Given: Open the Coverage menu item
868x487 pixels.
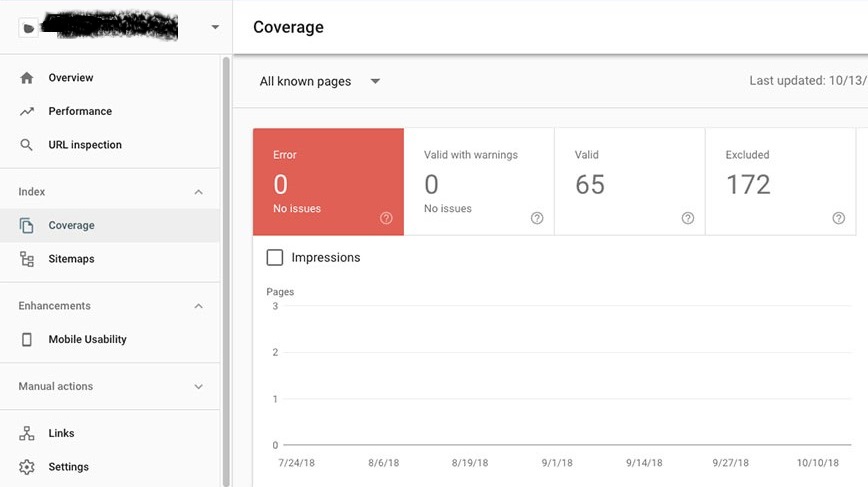Looking at the screenshot, I should click(72, 226).
